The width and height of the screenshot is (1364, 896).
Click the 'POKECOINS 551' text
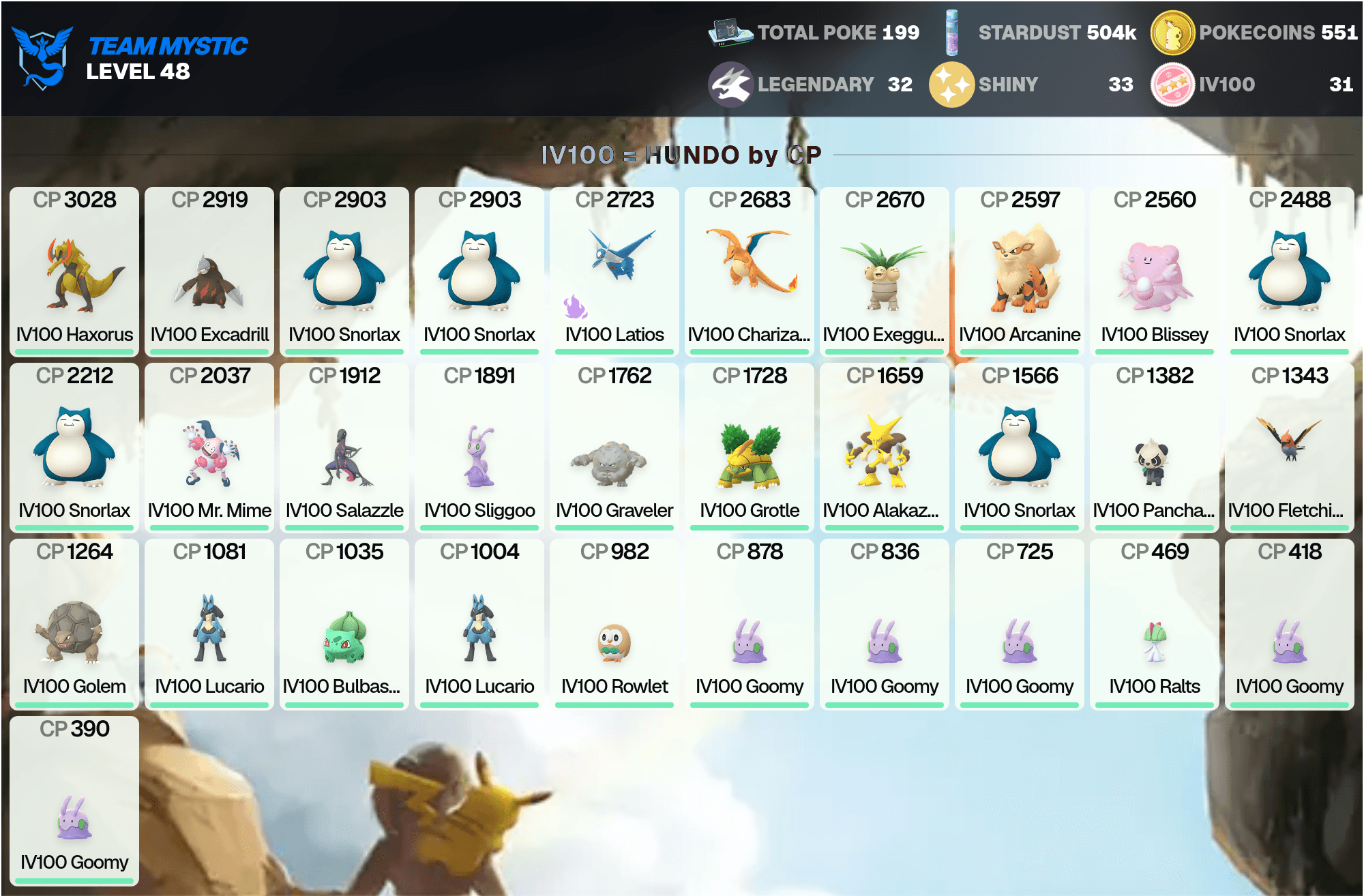click(x=1278, y=33)
